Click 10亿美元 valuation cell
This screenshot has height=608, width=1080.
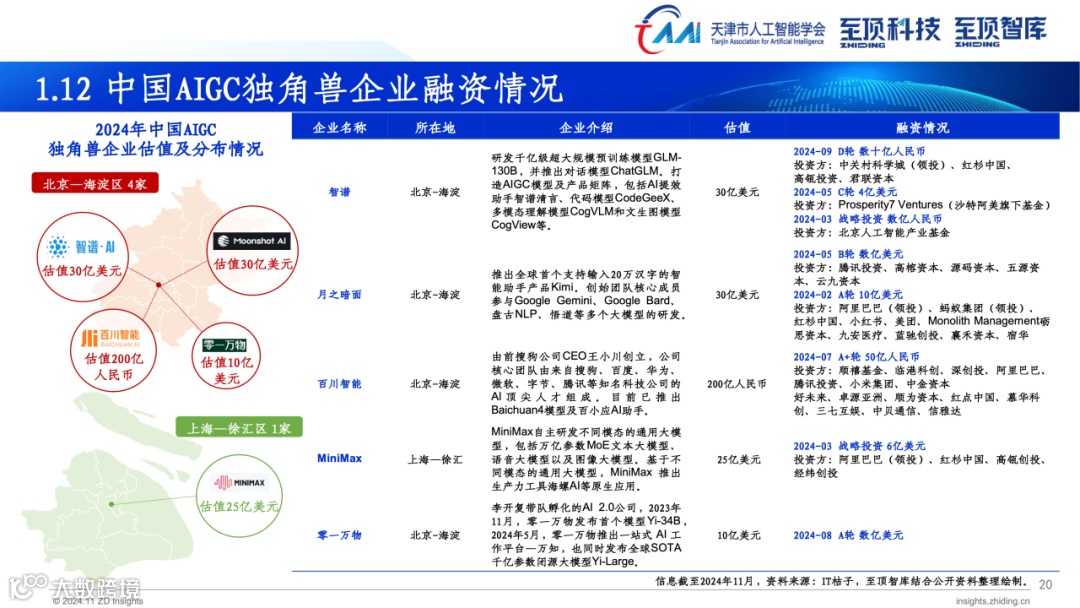[738, 535]
